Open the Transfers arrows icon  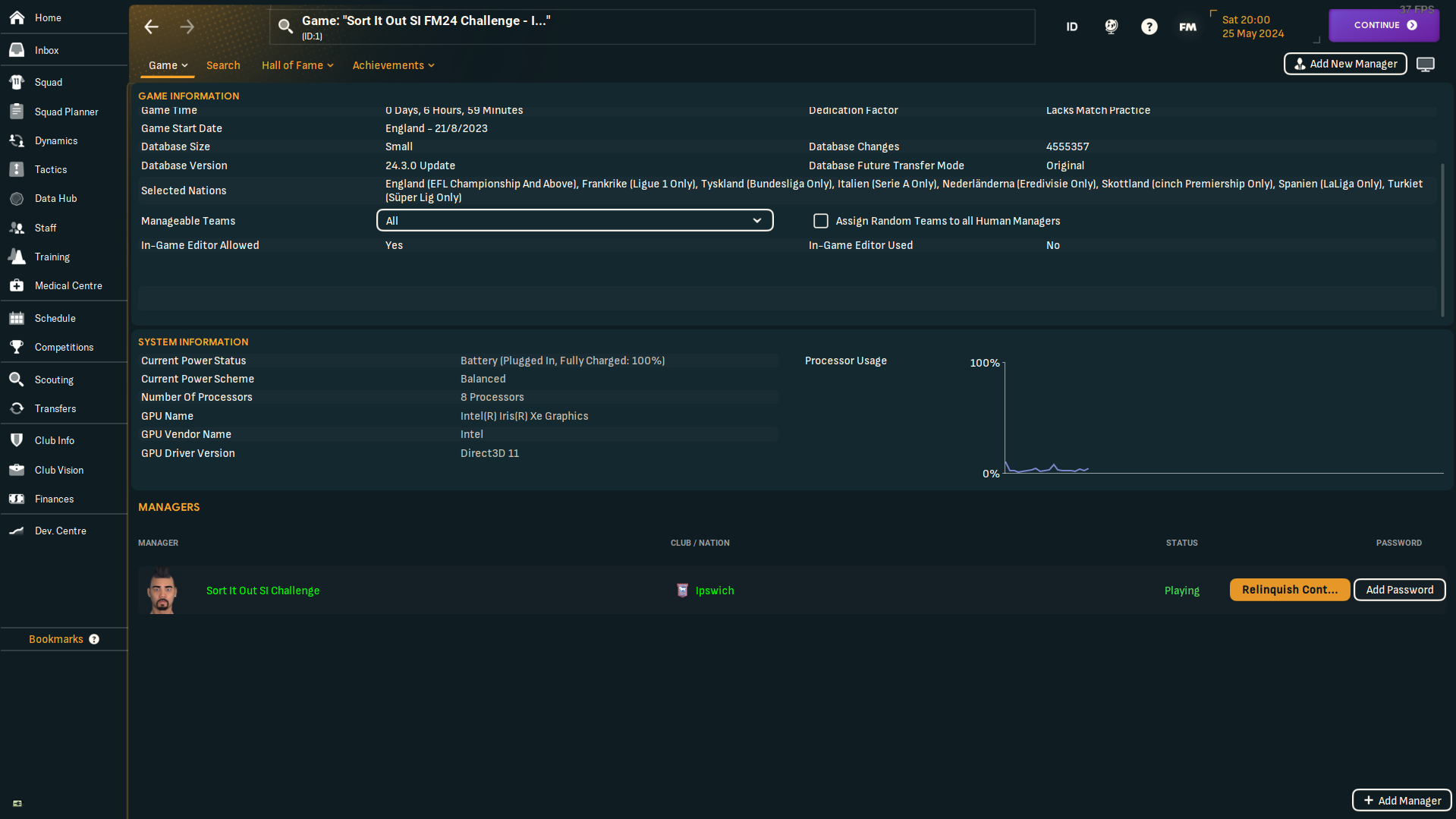[x=17, y=408]
